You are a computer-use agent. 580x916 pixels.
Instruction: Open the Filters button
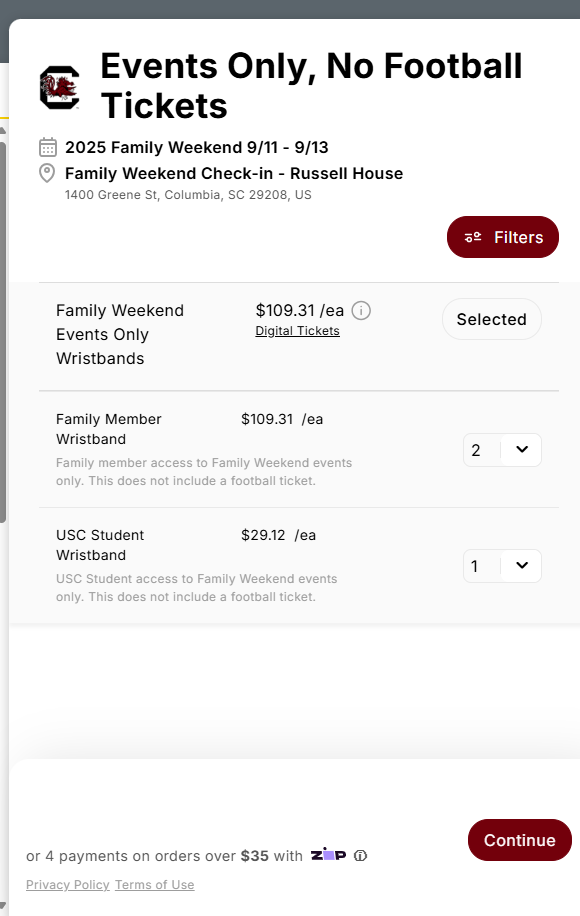point(503,237)
